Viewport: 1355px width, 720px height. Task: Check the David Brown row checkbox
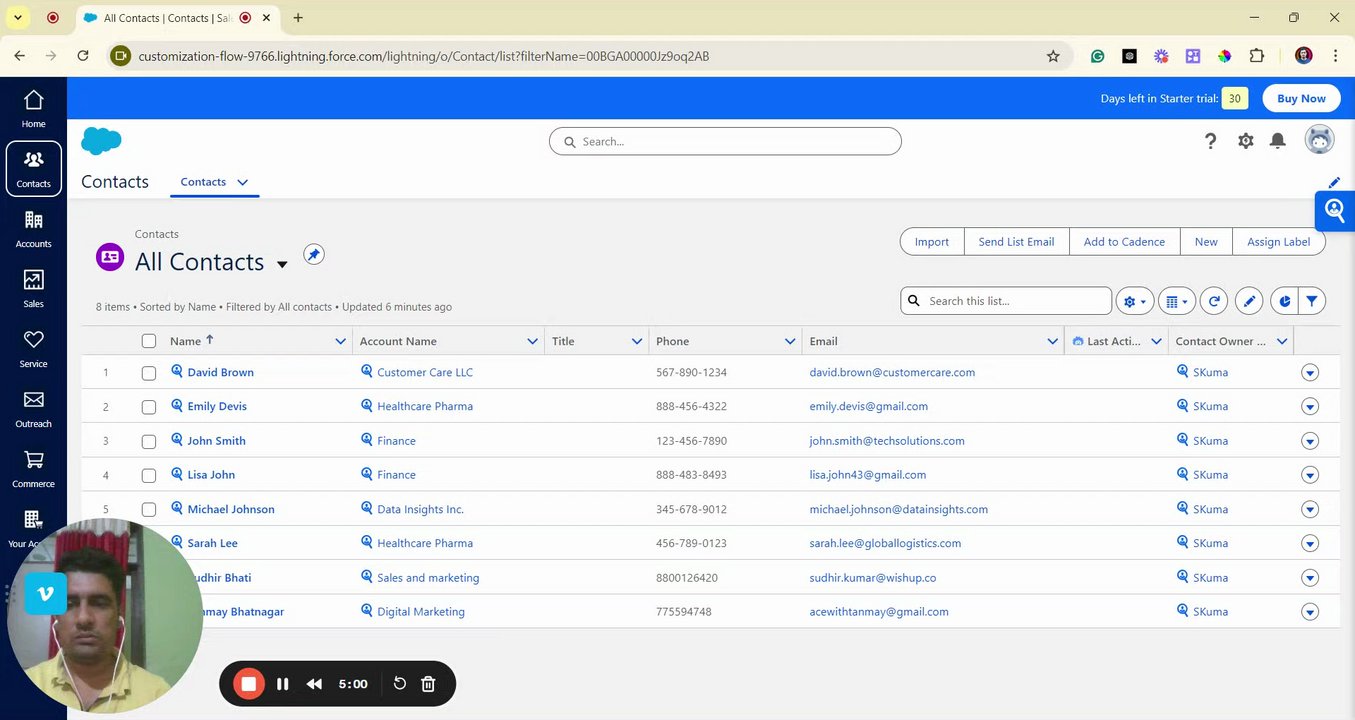[x=149, y=373]
